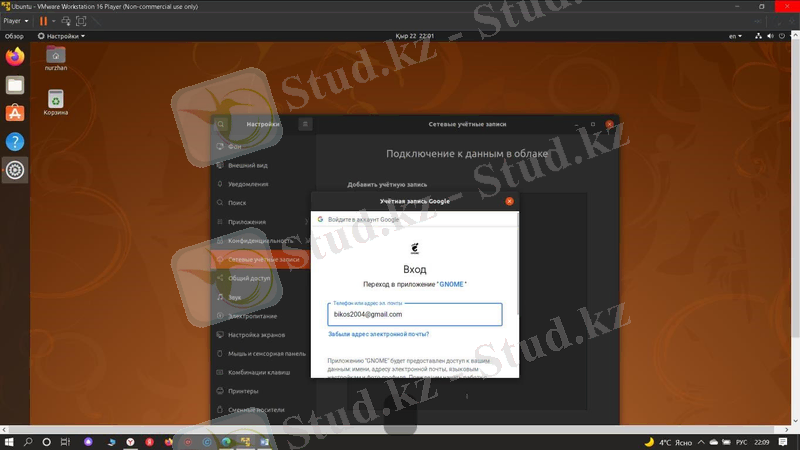Select the nurzhan home folder on desktop
This screenshot has width=800, height=450.
(56, 58)
